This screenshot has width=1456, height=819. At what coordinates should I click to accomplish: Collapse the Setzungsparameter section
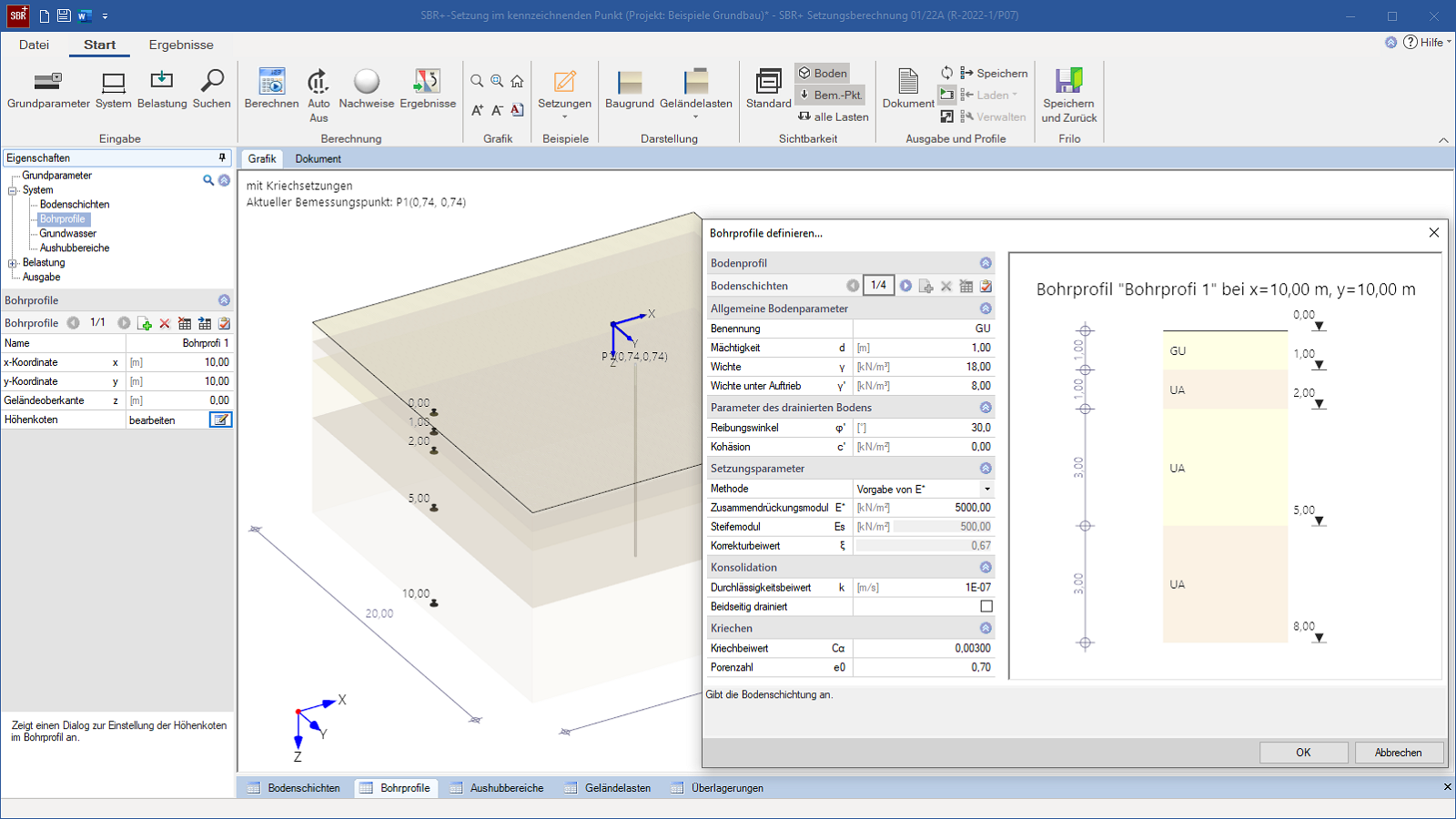coord(986,468)
